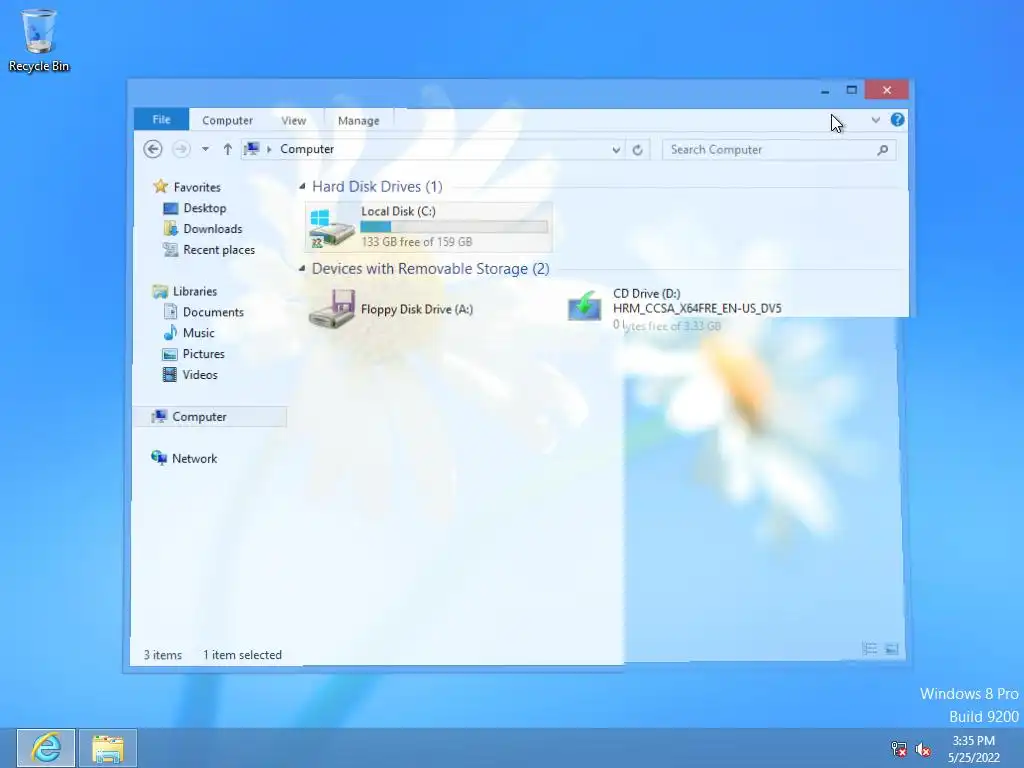The height and width of the screenshot is (768, 1024).
Task: Click the HRM_CCSA_X64FRE_EN-US_DV5 label
Action: [697, 308]
